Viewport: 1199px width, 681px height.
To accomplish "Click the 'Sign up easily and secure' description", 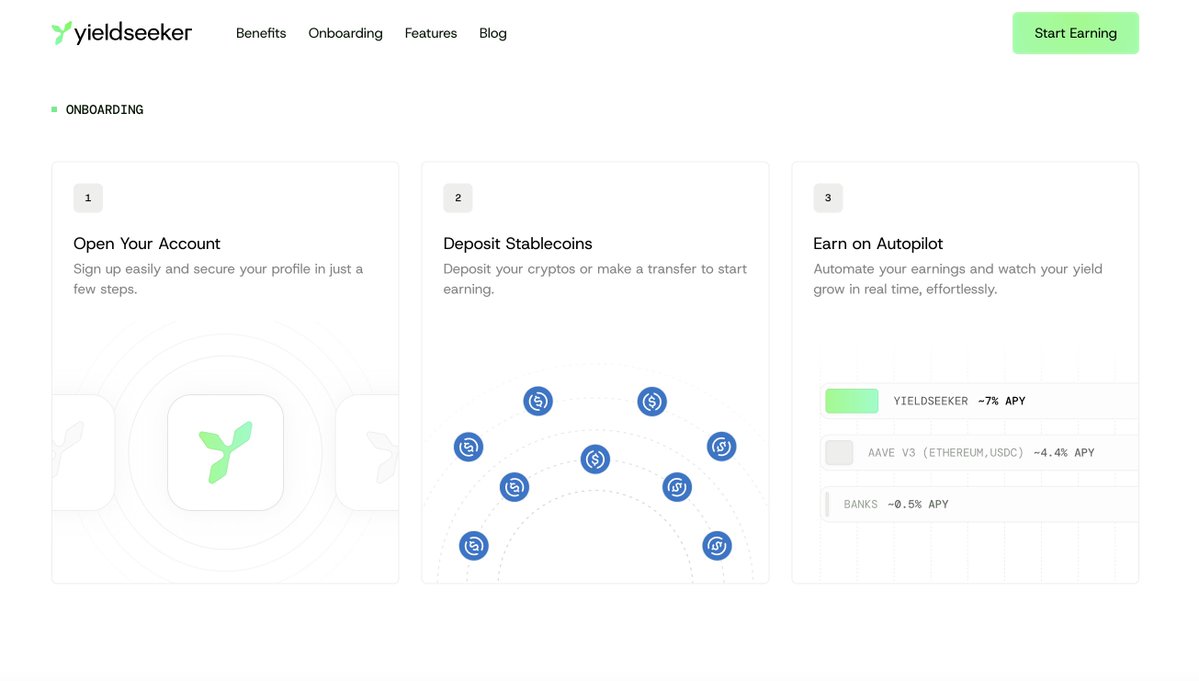I will 218,279.
